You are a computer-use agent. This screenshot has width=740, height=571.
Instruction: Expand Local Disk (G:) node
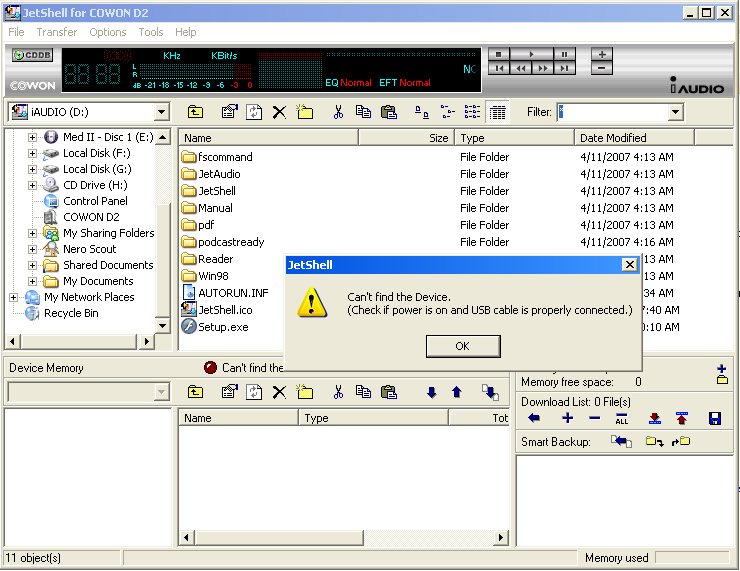point(32,169)
